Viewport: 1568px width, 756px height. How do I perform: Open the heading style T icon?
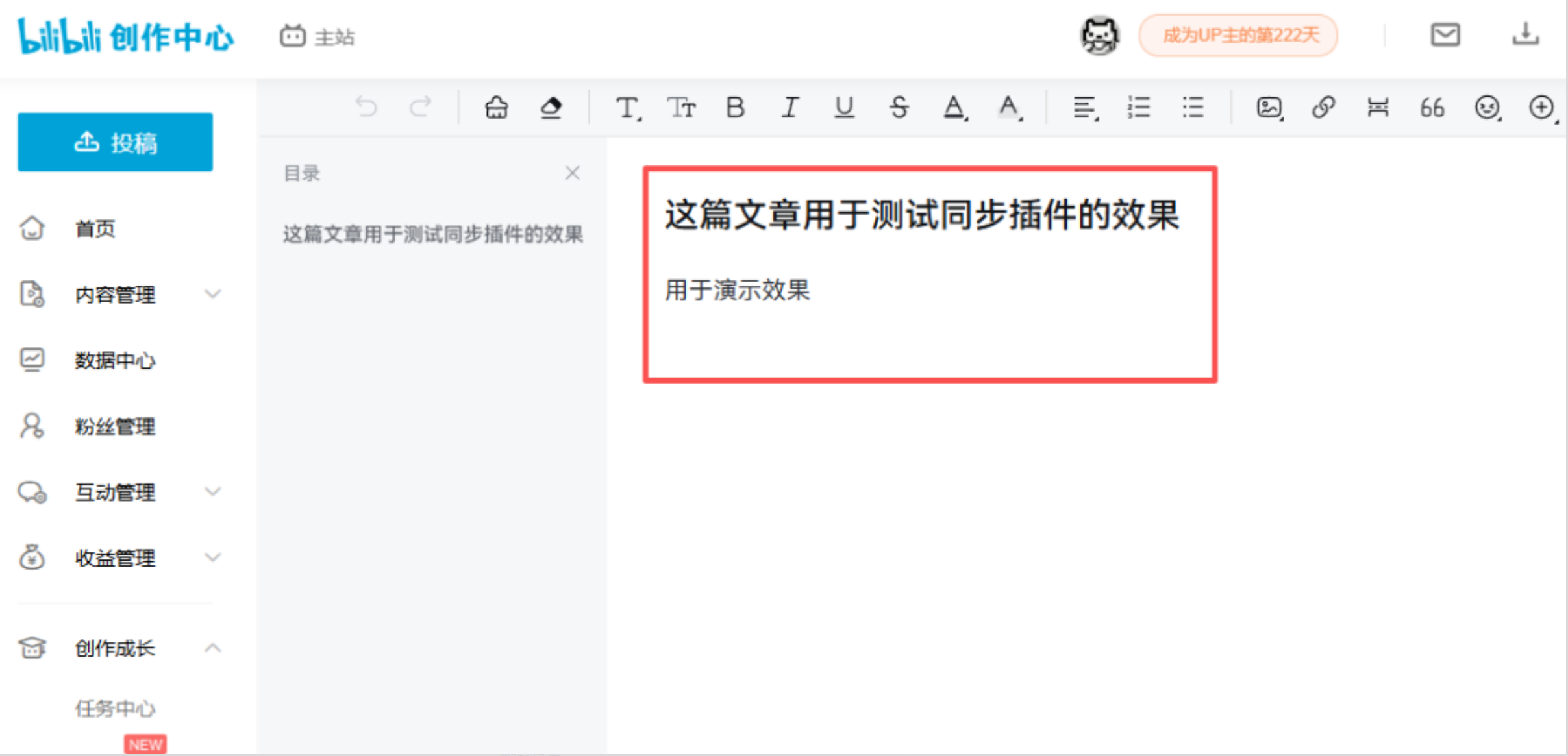click(628, 108)
